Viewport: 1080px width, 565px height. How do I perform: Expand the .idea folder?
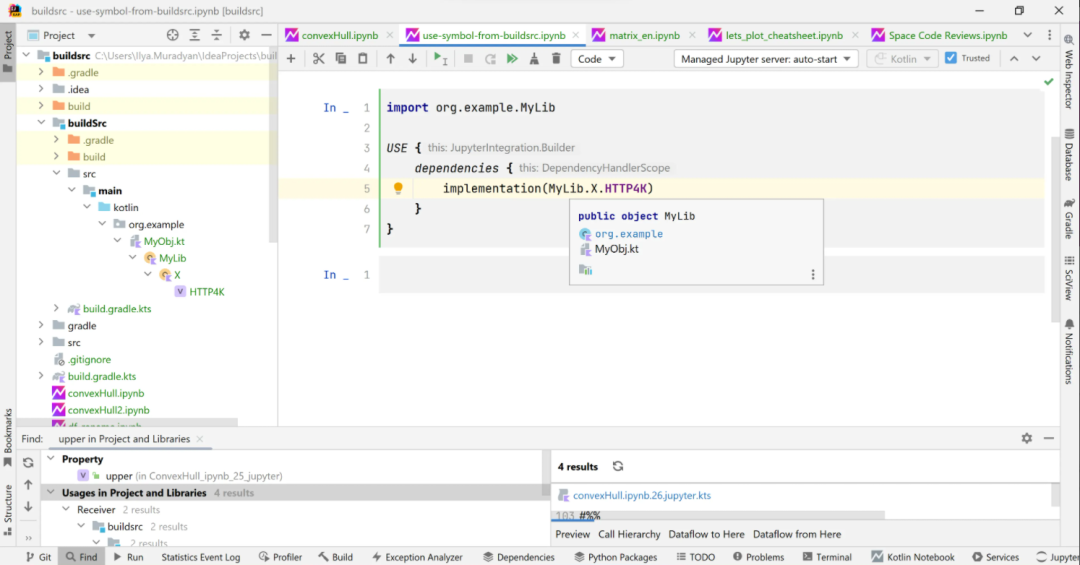[41, 89]
